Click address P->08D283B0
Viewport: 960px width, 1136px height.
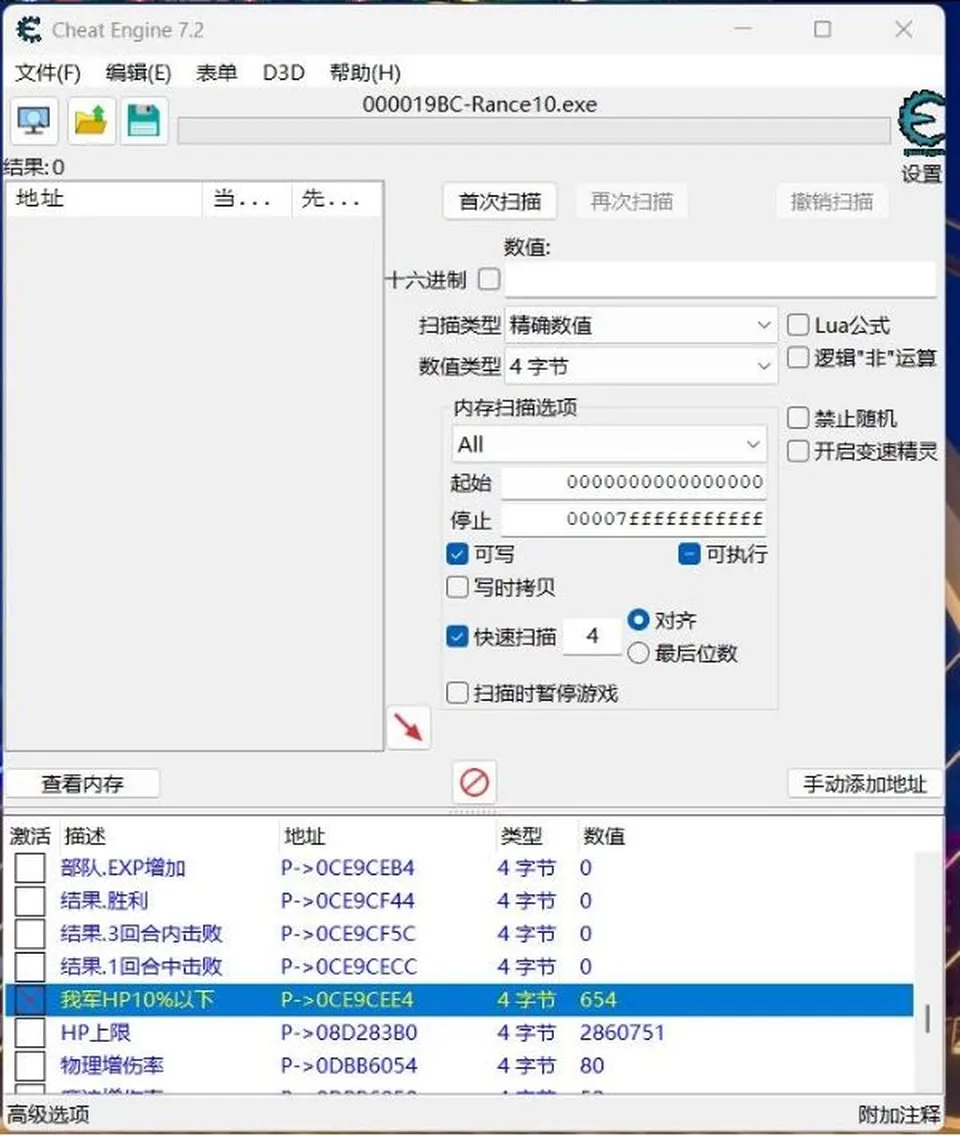point(348,1032)
